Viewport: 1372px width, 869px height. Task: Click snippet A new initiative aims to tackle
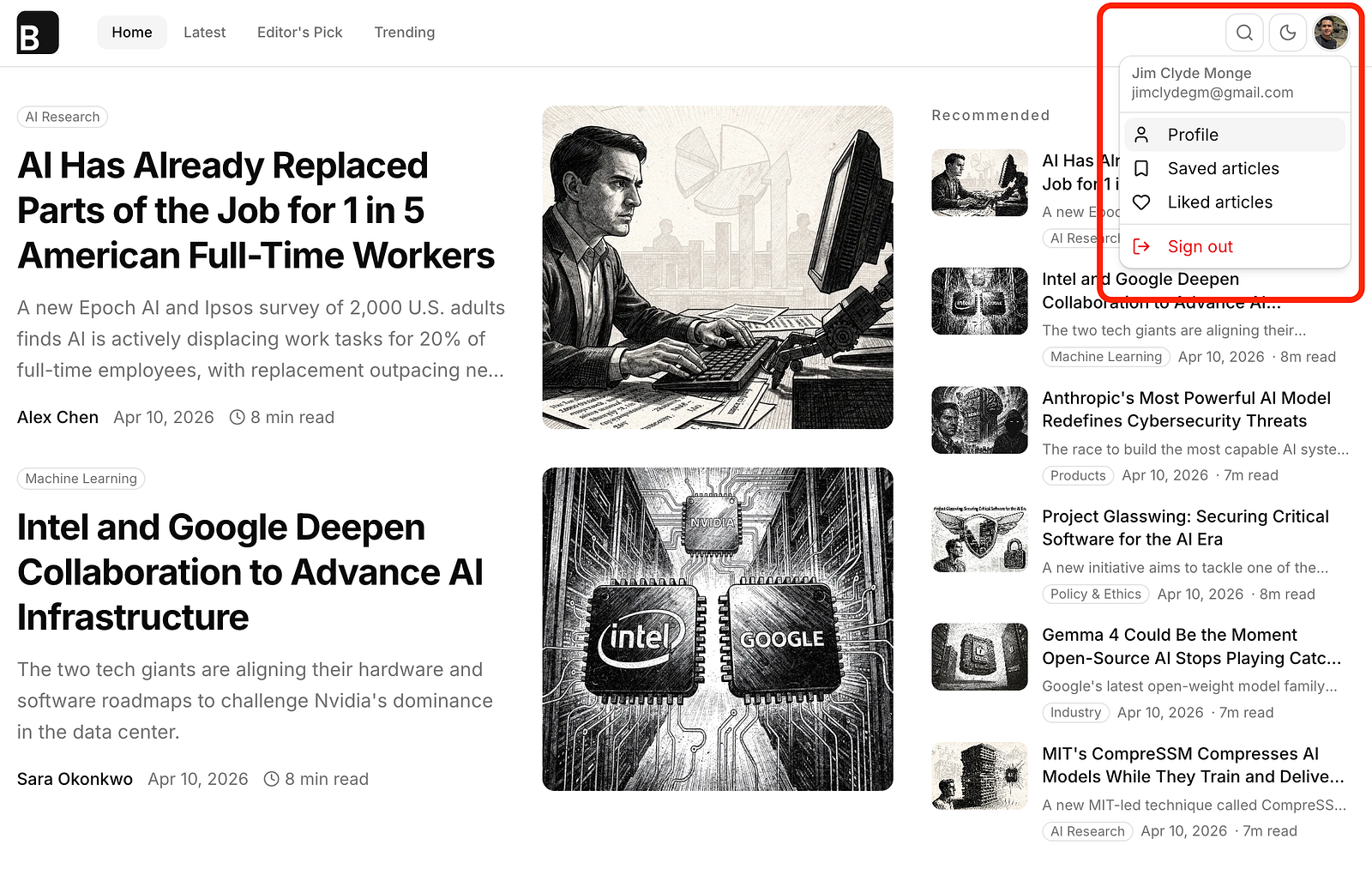[1185, 568]
